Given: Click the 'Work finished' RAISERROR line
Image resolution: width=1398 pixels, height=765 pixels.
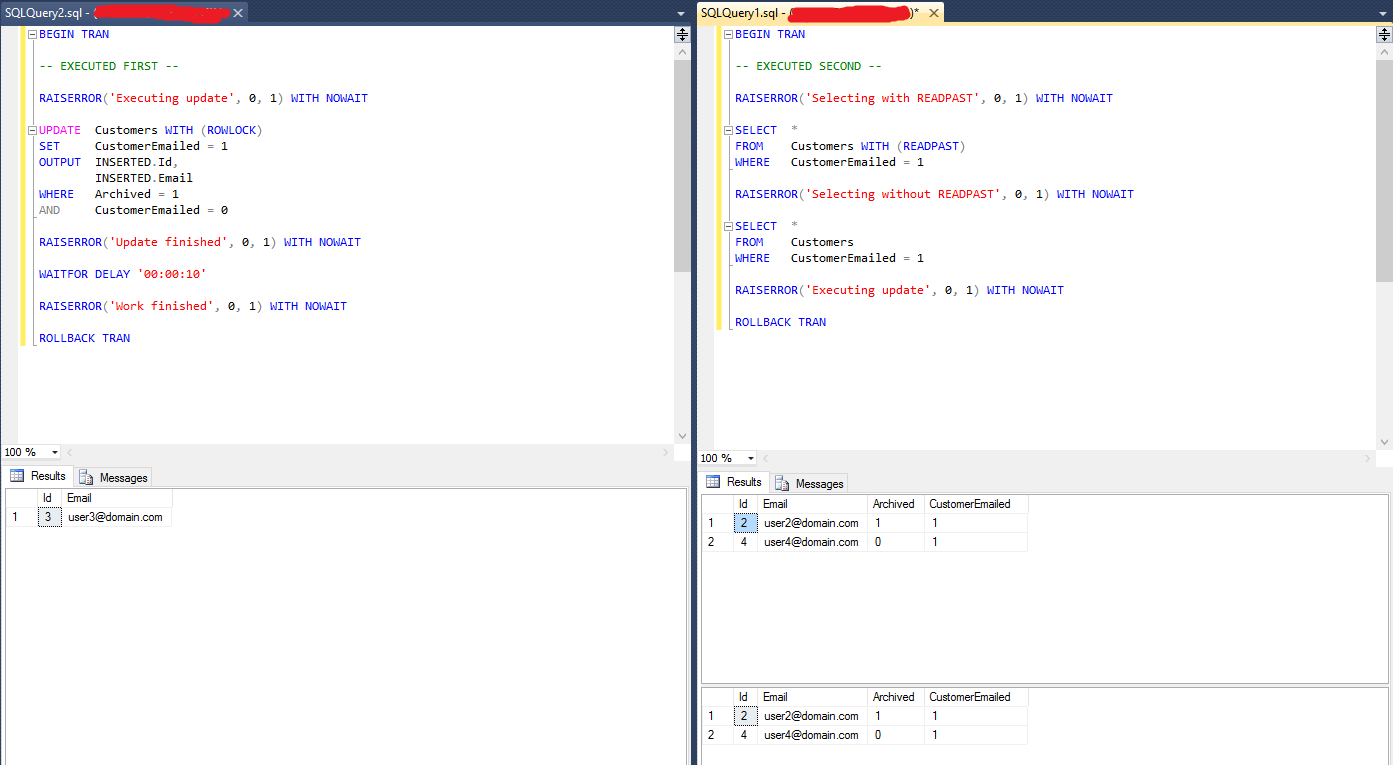Looking at the screenshot, I should click(x=193, y=306).
